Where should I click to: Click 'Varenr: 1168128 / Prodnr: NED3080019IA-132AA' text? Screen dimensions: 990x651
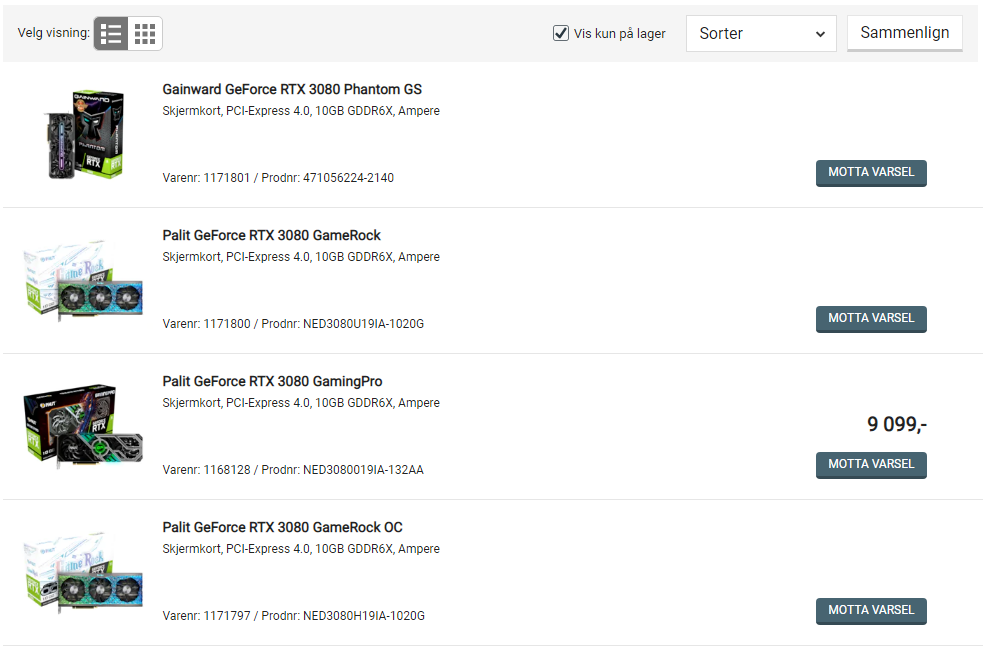pos(293,470)
